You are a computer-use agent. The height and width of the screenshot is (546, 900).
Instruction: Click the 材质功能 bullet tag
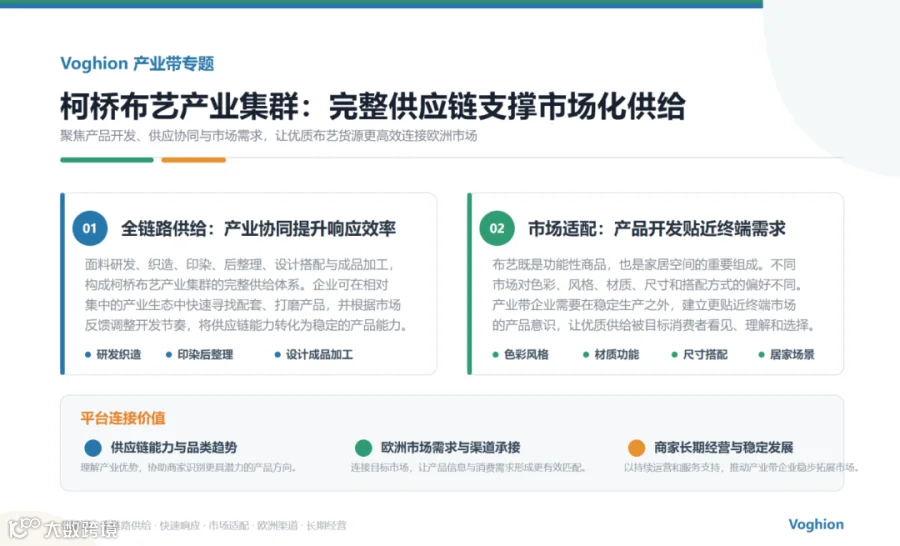(x=611, y=355)
